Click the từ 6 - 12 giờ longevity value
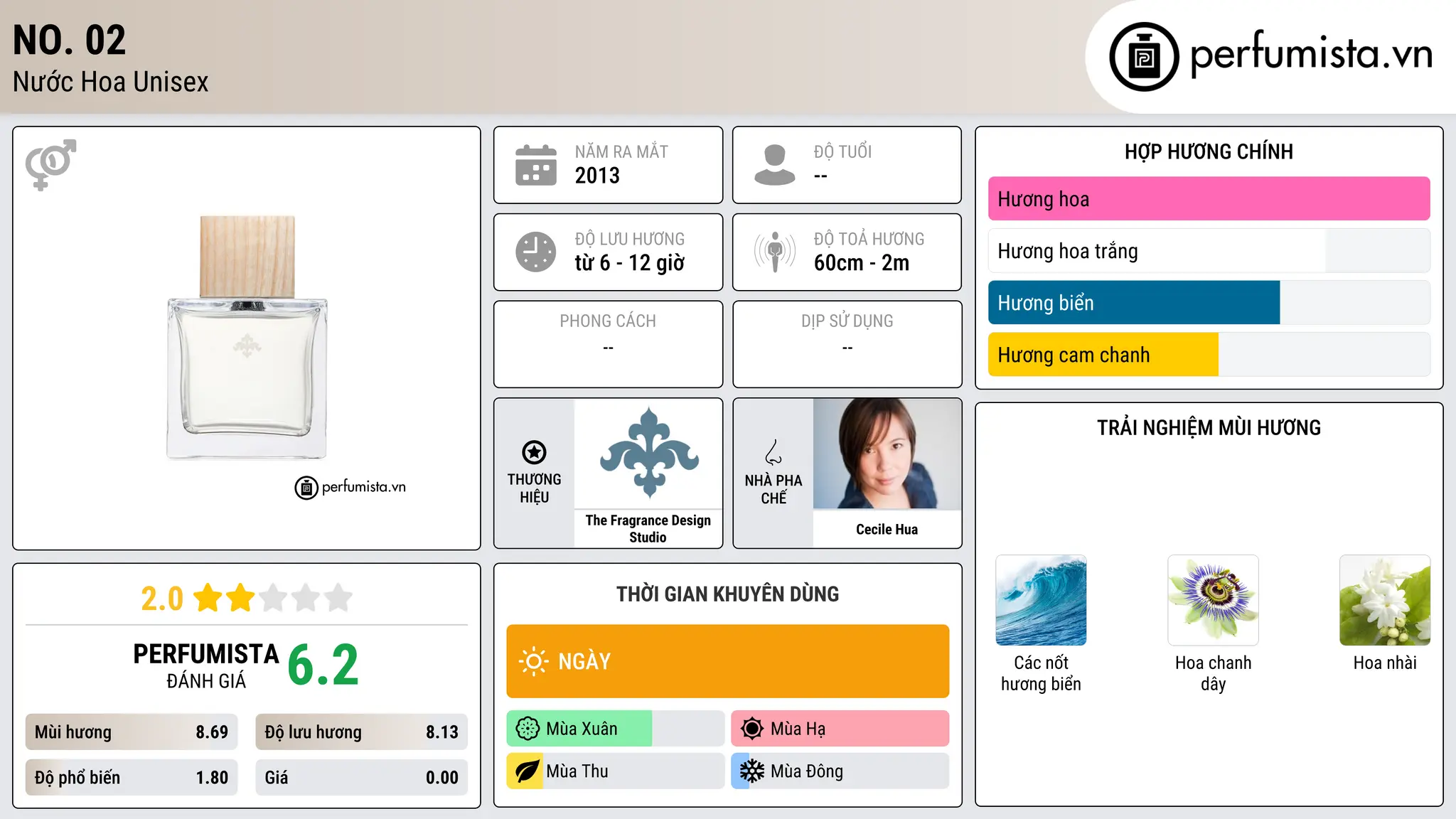The image size is (1456, 819). pyautogui.click(x=630, y=263)
